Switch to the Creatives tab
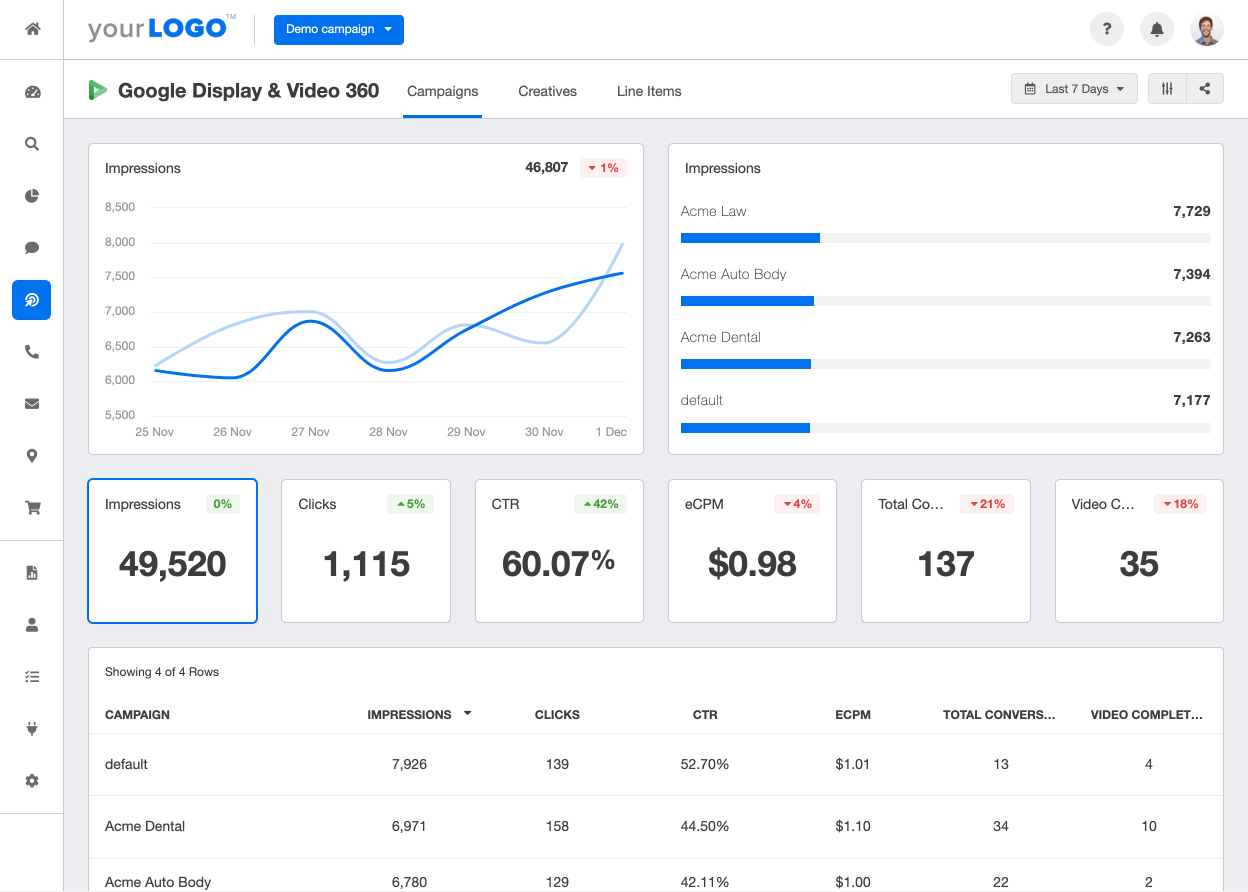The image size is (1248, 892). (x=547, y=91)
